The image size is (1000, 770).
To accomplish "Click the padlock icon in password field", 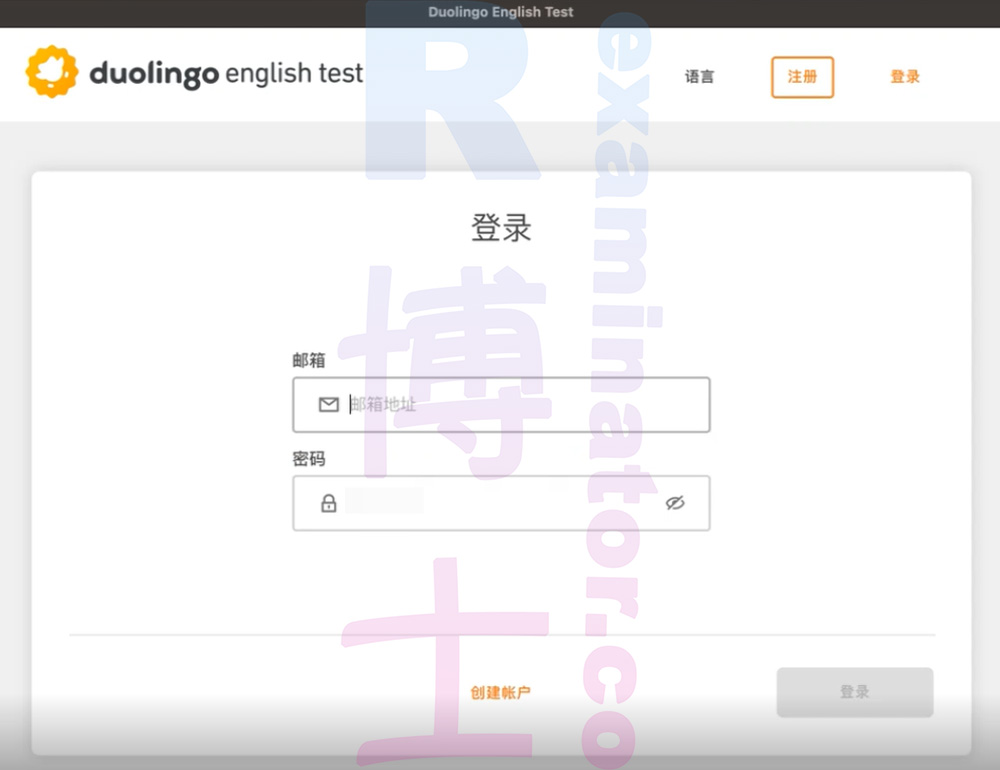I will click(328, 503).
